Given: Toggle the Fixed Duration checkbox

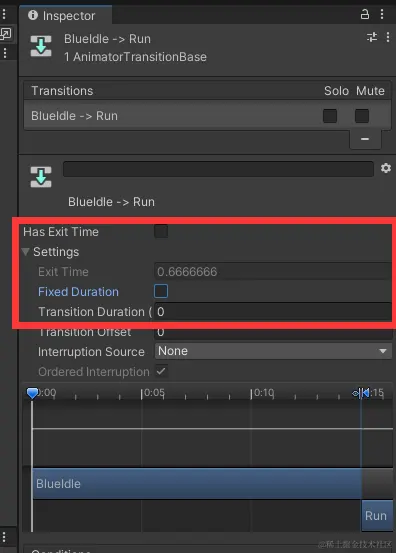Looking at the screenshot, I should (x=161, y=291).
